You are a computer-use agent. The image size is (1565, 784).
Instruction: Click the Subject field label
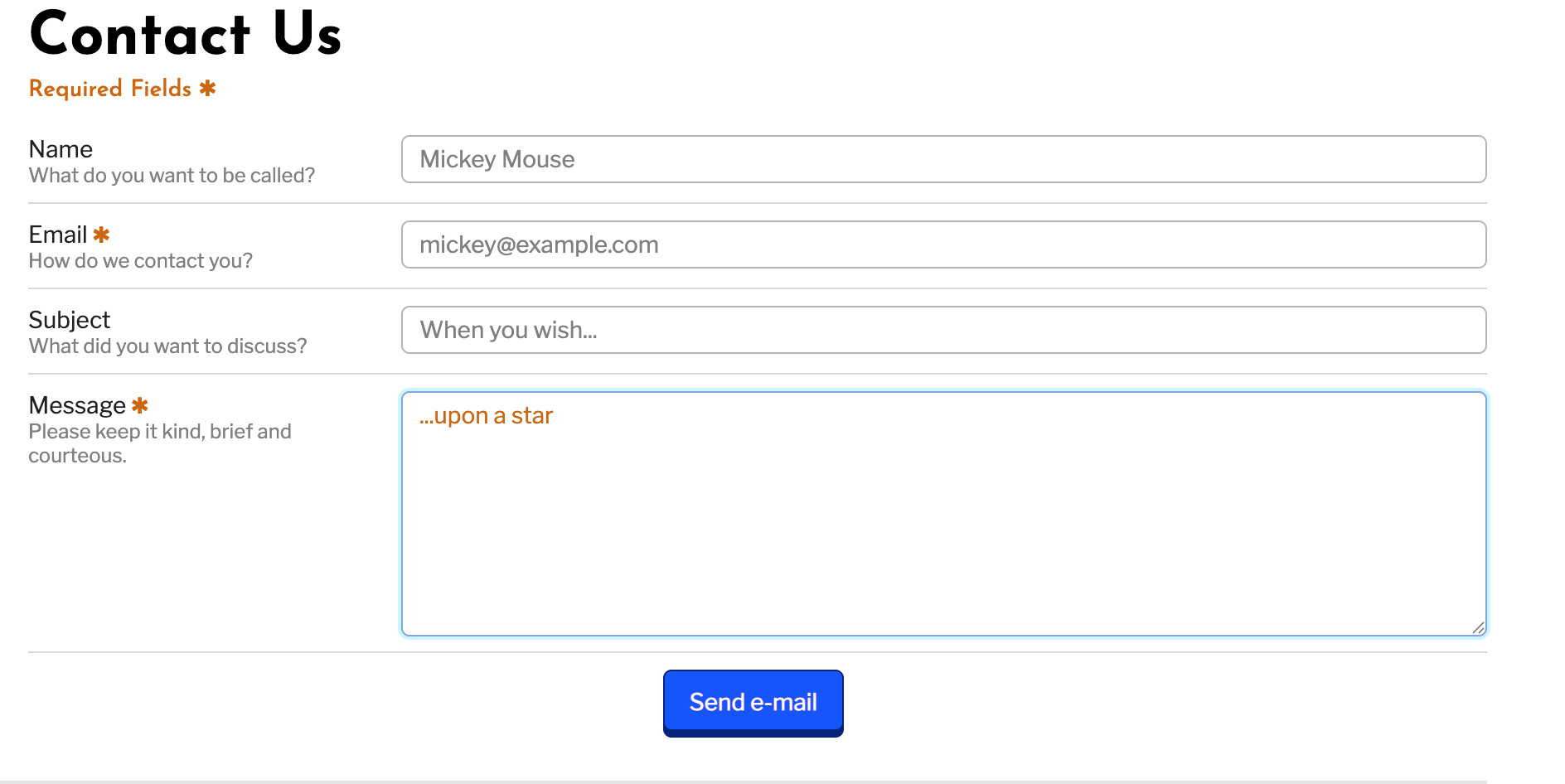(x=70, y=320)
